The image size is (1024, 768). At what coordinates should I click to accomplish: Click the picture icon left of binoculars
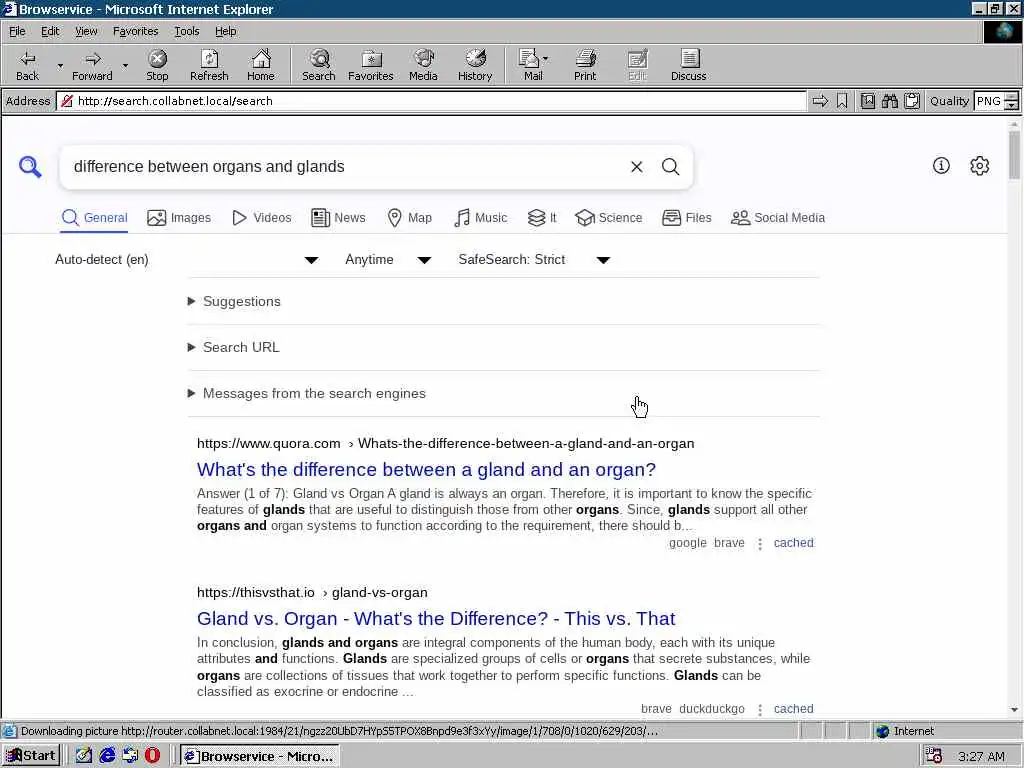(x=868, y=101)
